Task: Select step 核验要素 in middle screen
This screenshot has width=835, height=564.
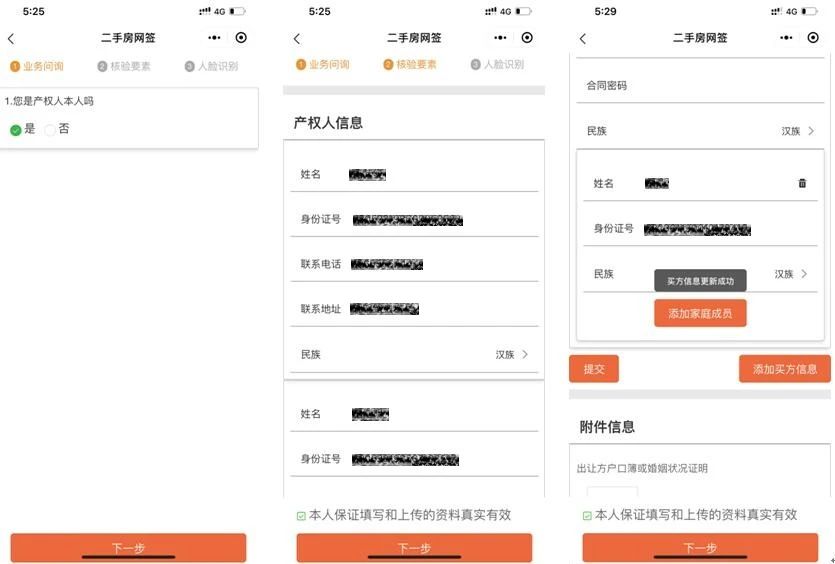Action: tap(410, 64)
